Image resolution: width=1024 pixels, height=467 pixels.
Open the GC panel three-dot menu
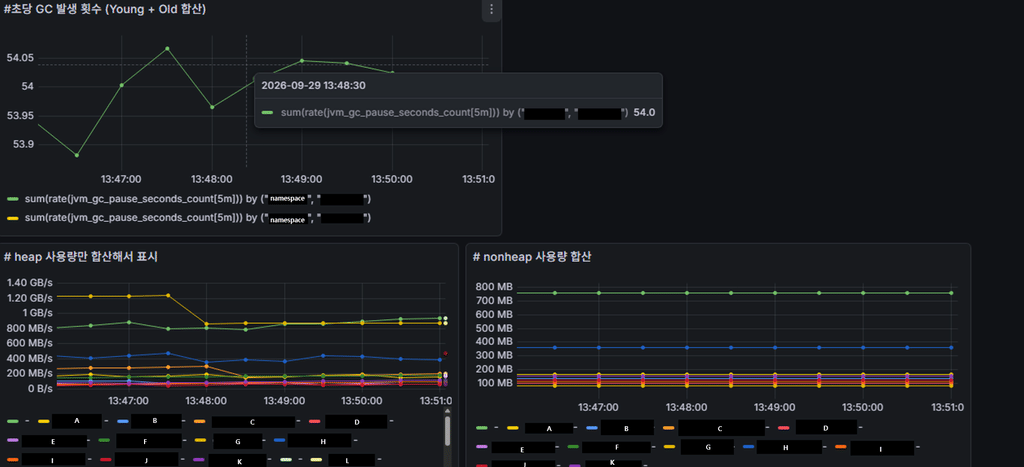click(492, 10)
